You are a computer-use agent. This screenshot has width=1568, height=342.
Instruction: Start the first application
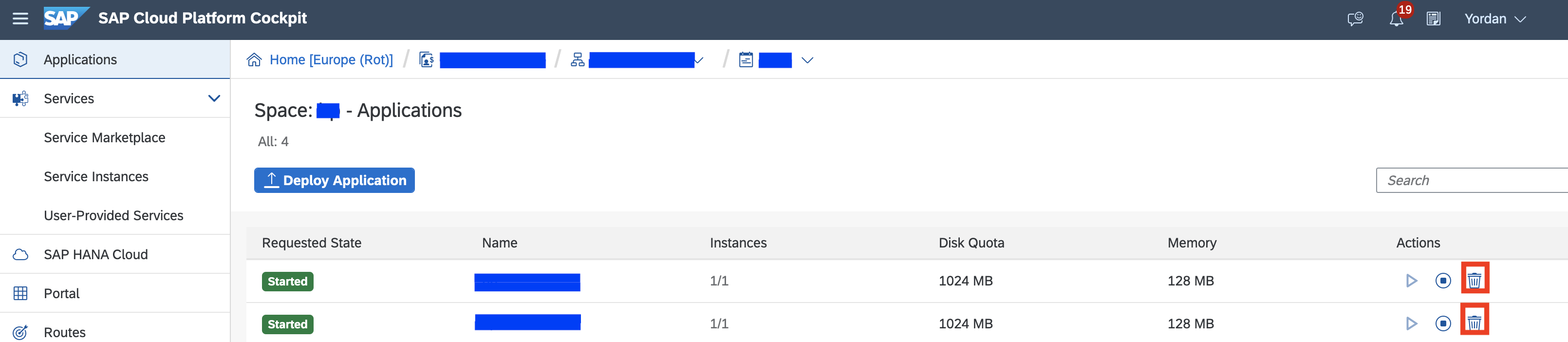click(1411, 281)
